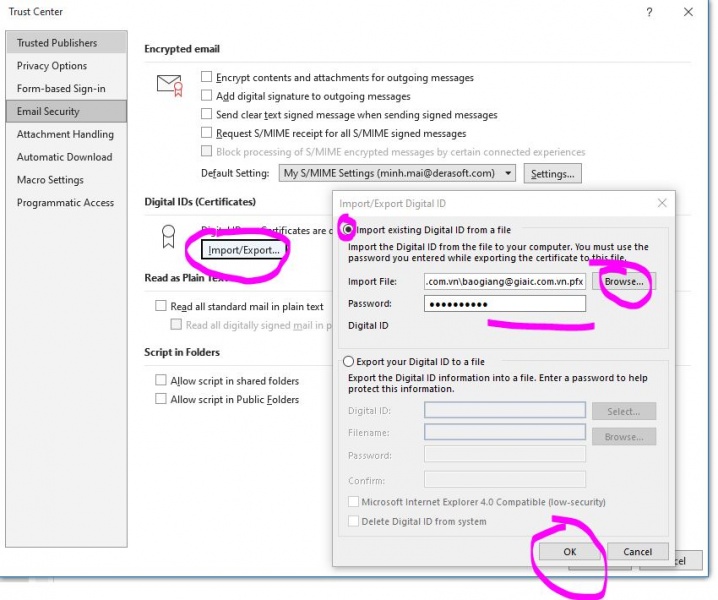Click the Import File path field

[x=504, y=282]
